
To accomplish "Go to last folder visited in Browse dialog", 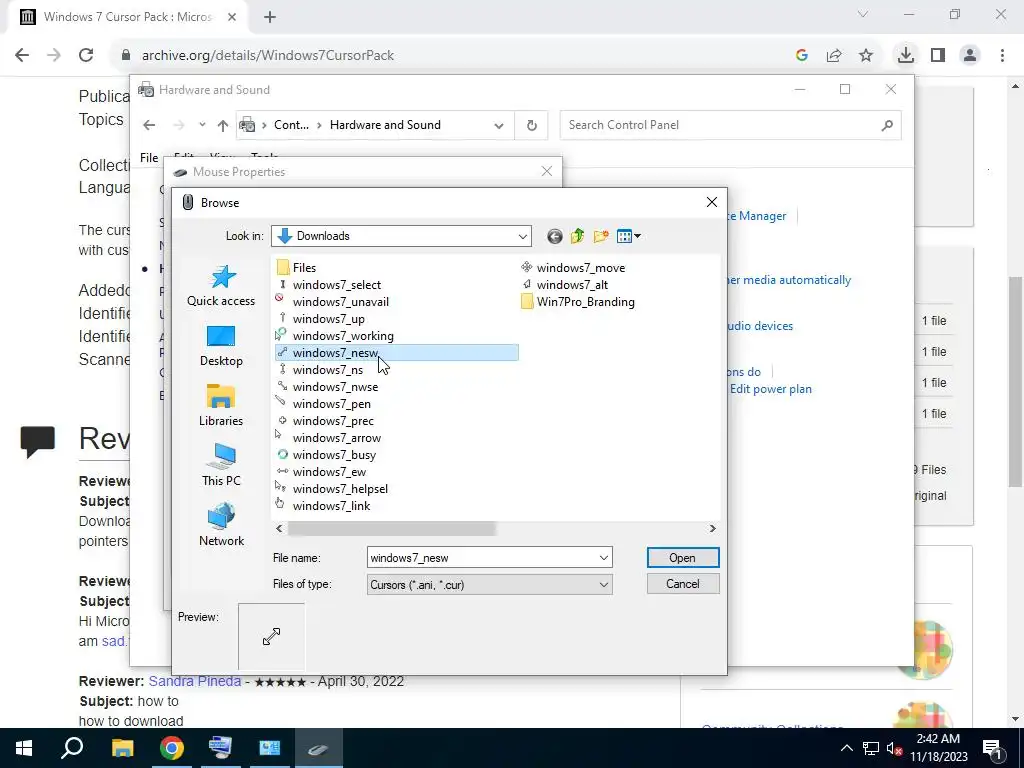I will [554, 236].
